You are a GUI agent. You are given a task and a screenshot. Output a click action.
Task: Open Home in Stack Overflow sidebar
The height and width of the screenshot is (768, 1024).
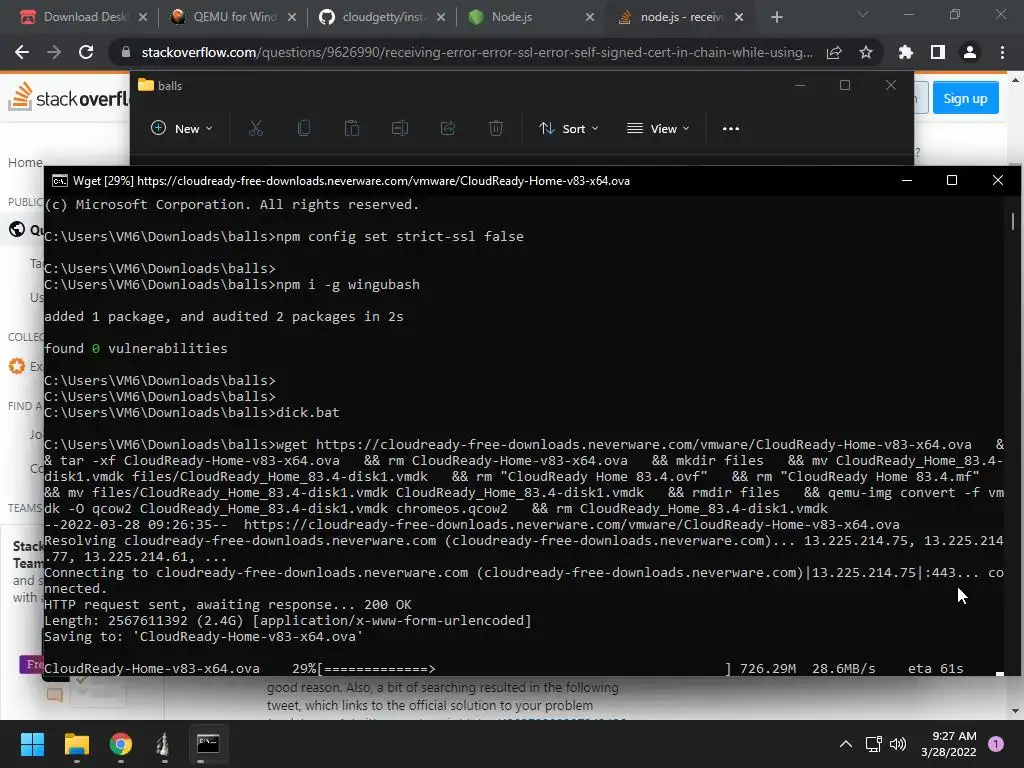pos(25,163)
